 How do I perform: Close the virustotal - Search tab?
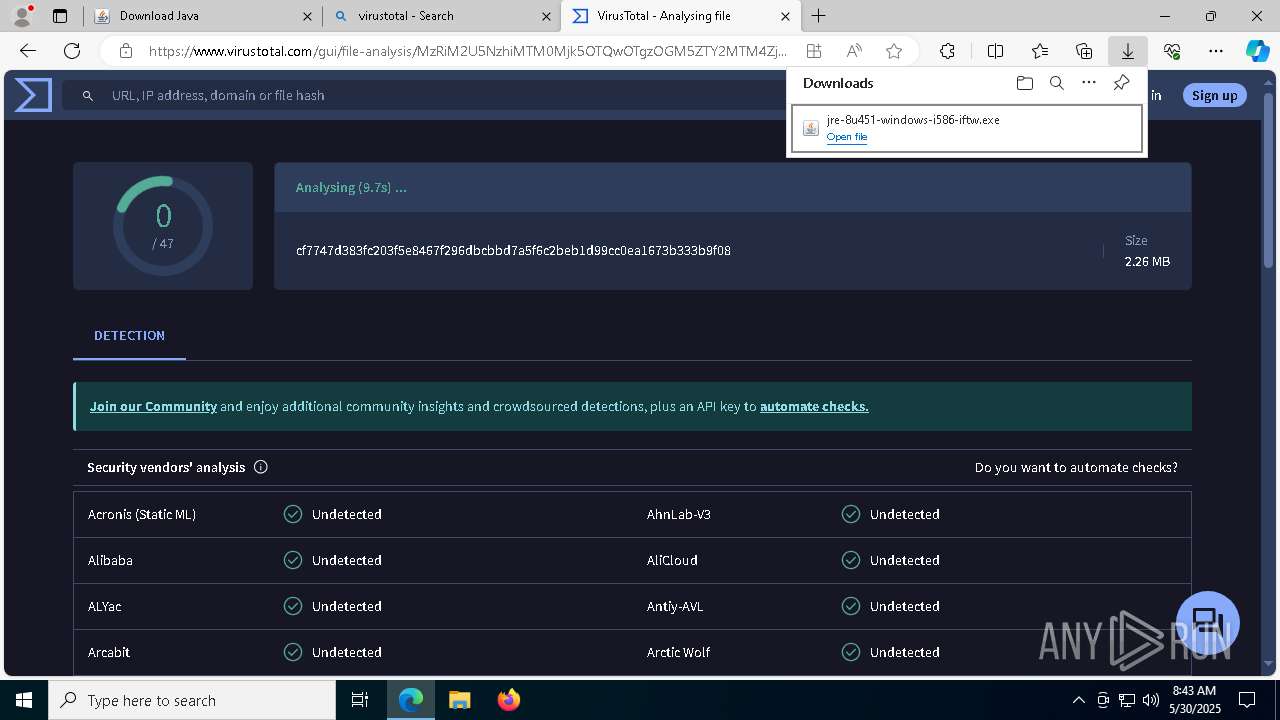coord(546,16)
